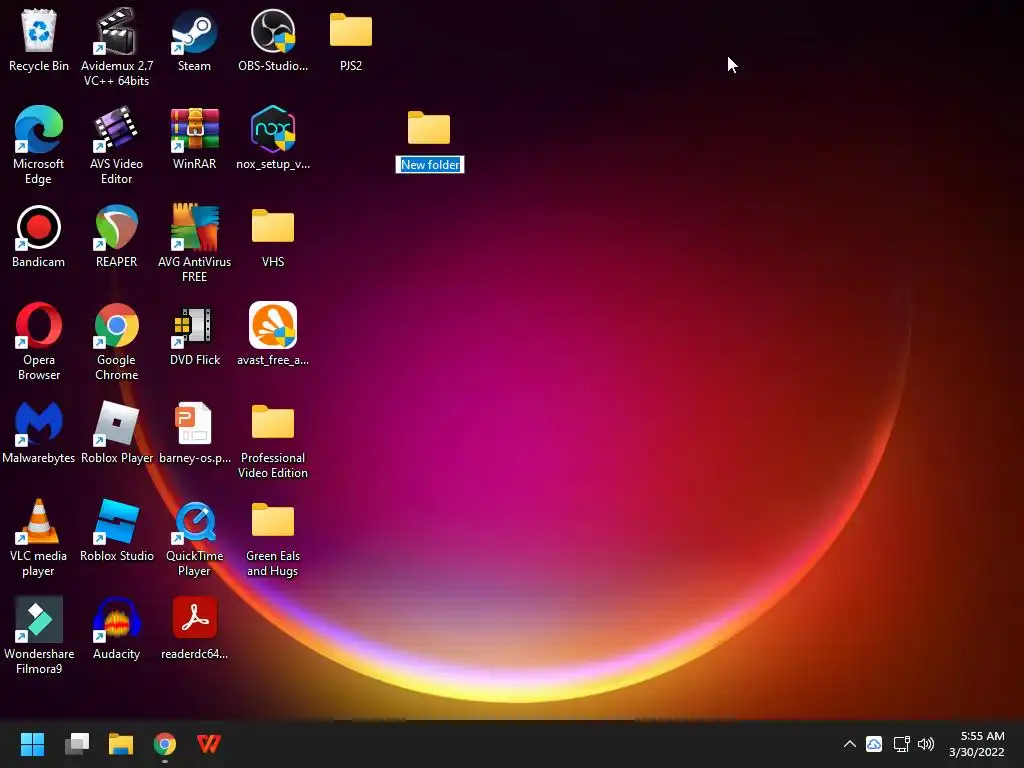
Task: Open the Windows Start menu
Action: 33,744
